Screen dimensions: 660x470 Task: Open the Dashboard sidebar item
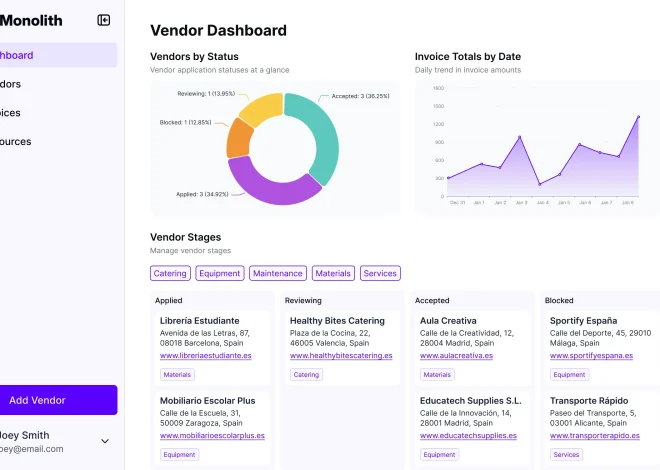point(59,55)
